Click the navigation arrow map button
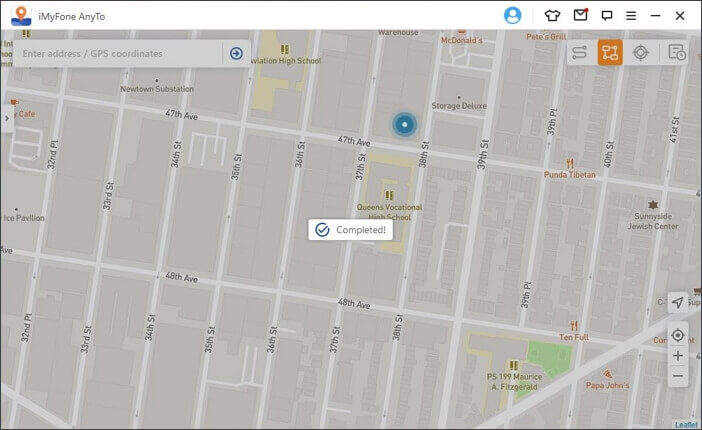This screenshot has height=430, width=702. [677, 303]
